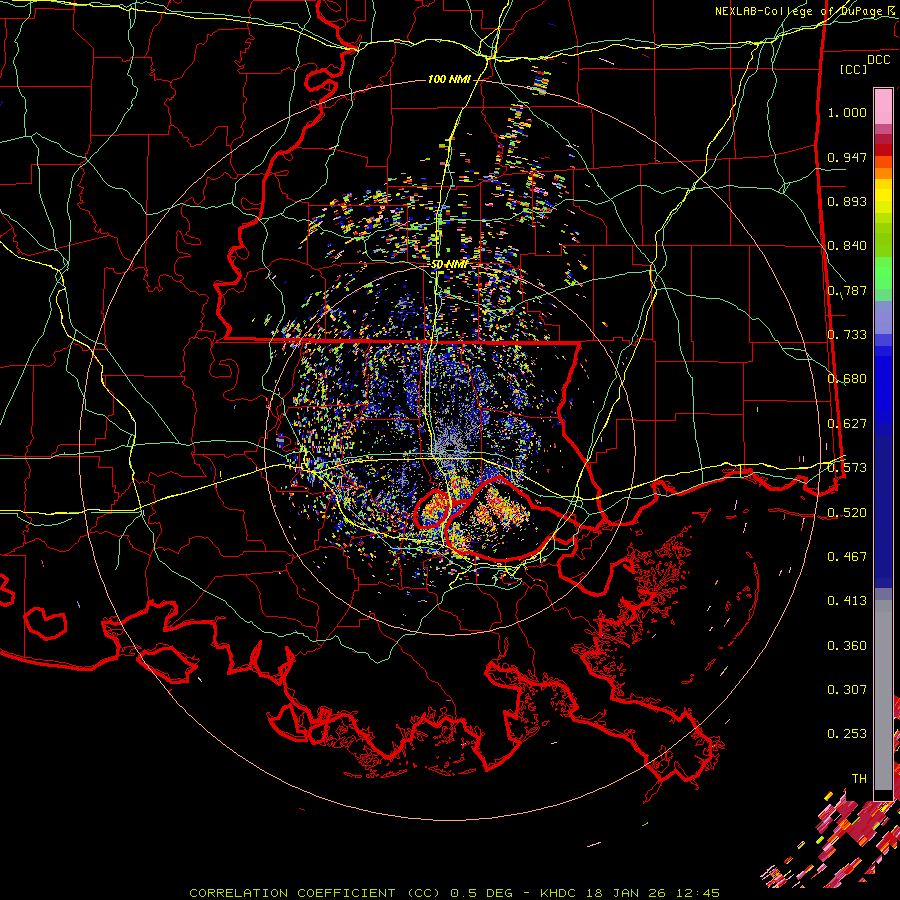Viewport: 900px width, 900px height.
Task: Select the 0.733 scale value
Action: 847,335
